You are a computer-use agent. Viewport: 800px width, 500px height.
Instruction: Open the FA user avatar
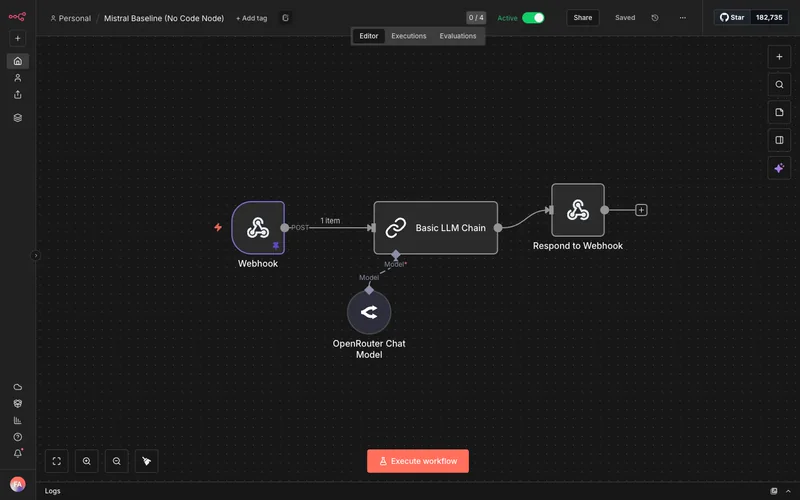tap(18, 484)
